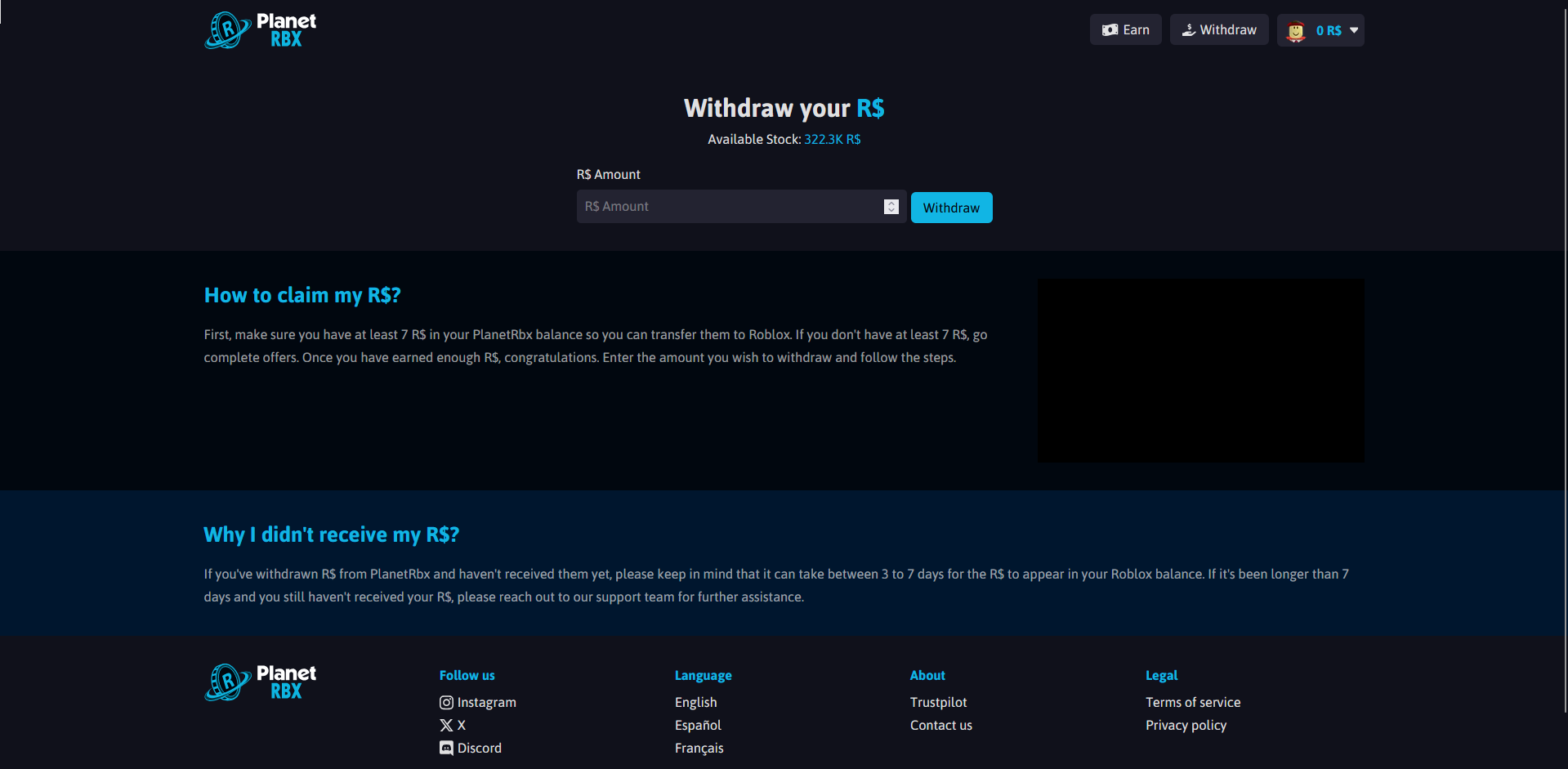The image size is (1568, 769).
Task: Click the 'Language' footer heading
Action: [x=703, y=675]
